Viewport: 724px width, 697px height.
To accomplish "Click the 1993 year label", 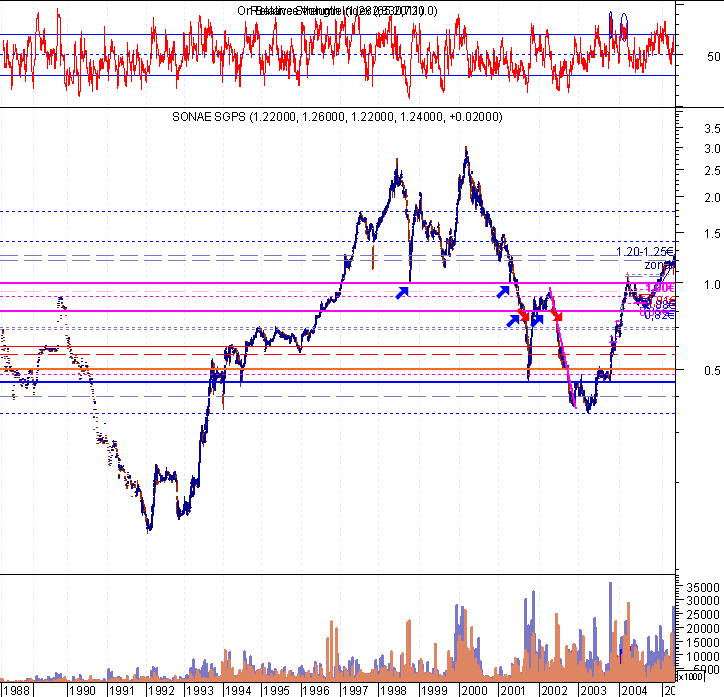I will [x=199, y=691].
